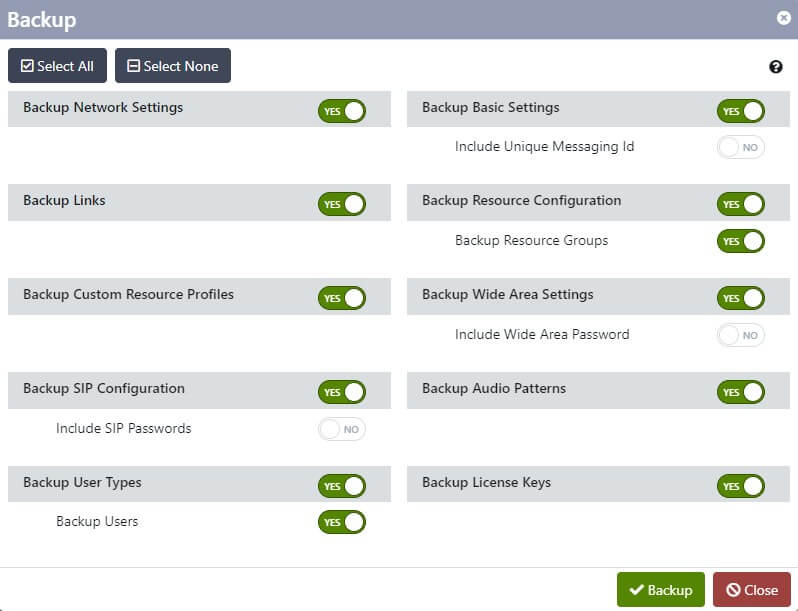Turn off Backup License Keys
The width and height of the screenshot is (798, 611).
pyautogui.click(x=741, y=486)
